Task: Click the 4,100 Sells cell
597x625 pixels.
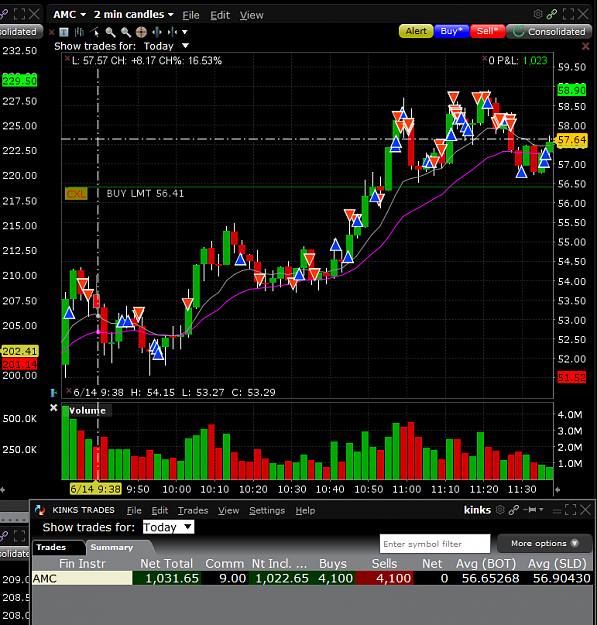Action: coord(384,578)
